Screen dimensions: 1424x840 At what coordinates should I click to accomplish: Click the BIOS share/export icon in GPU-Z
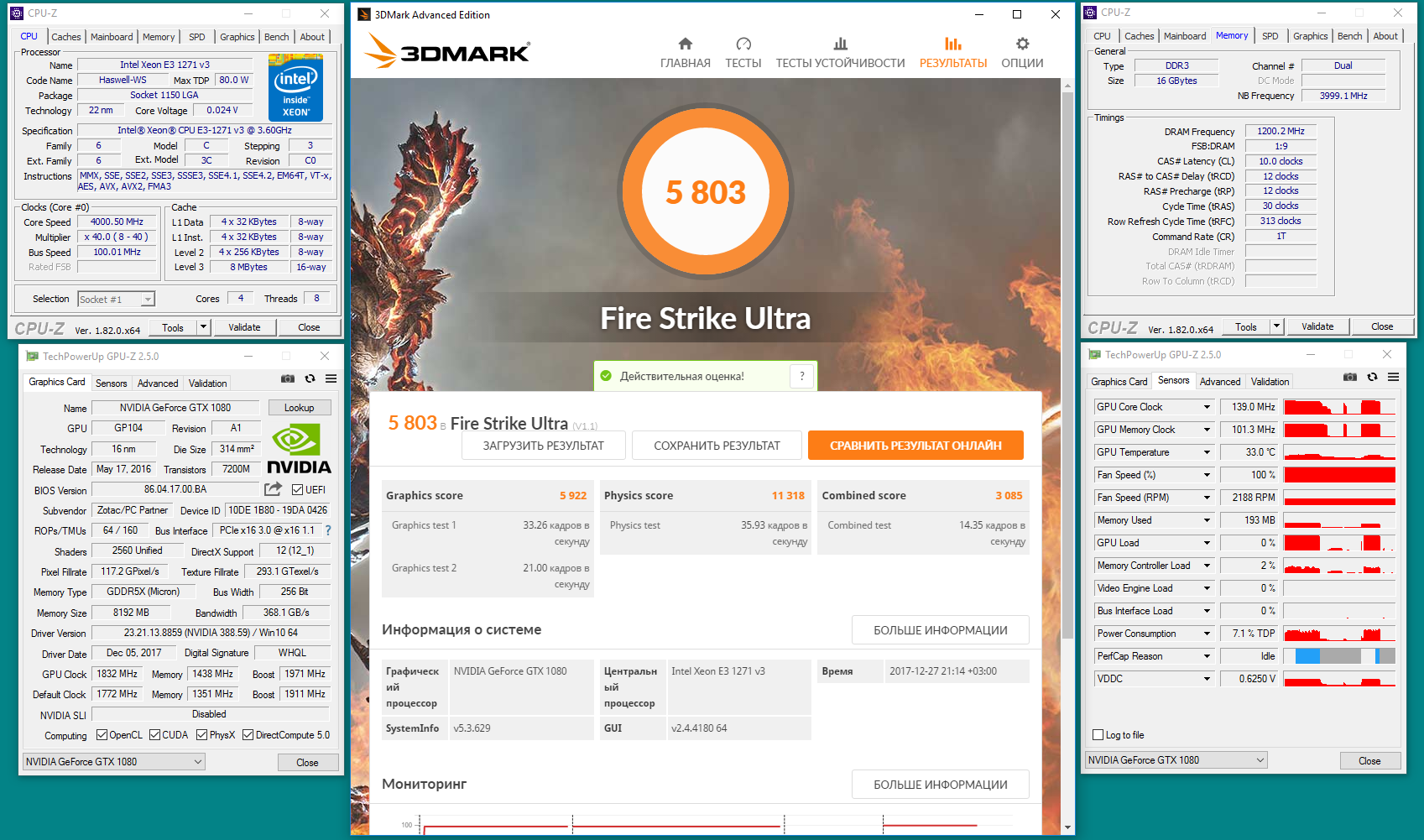273,488
